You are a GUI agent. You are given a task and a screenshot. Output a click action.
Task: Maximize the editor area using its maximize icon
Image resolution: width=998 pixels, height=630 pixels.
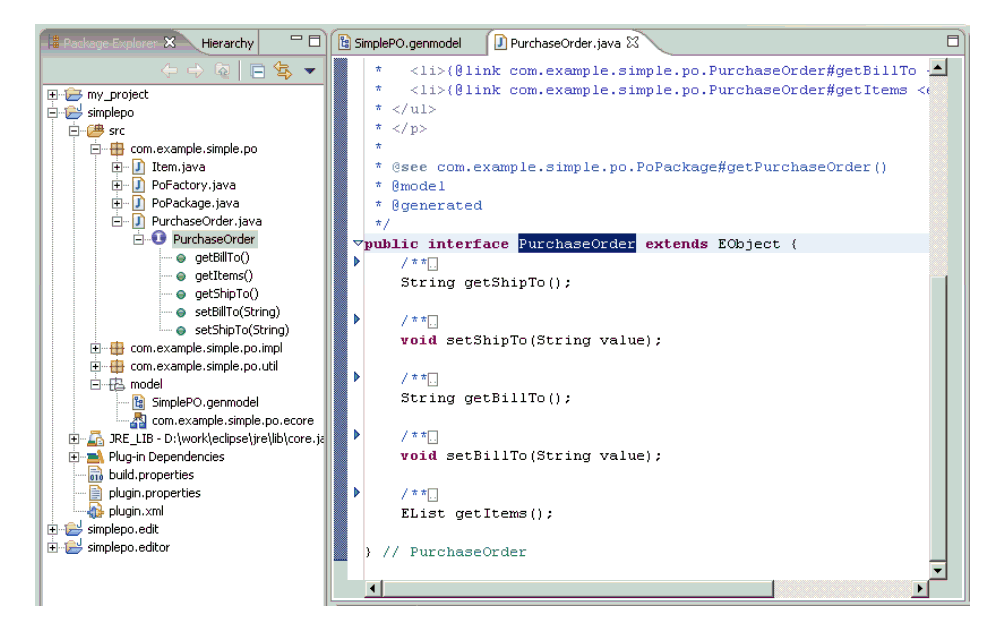(952, 41)
